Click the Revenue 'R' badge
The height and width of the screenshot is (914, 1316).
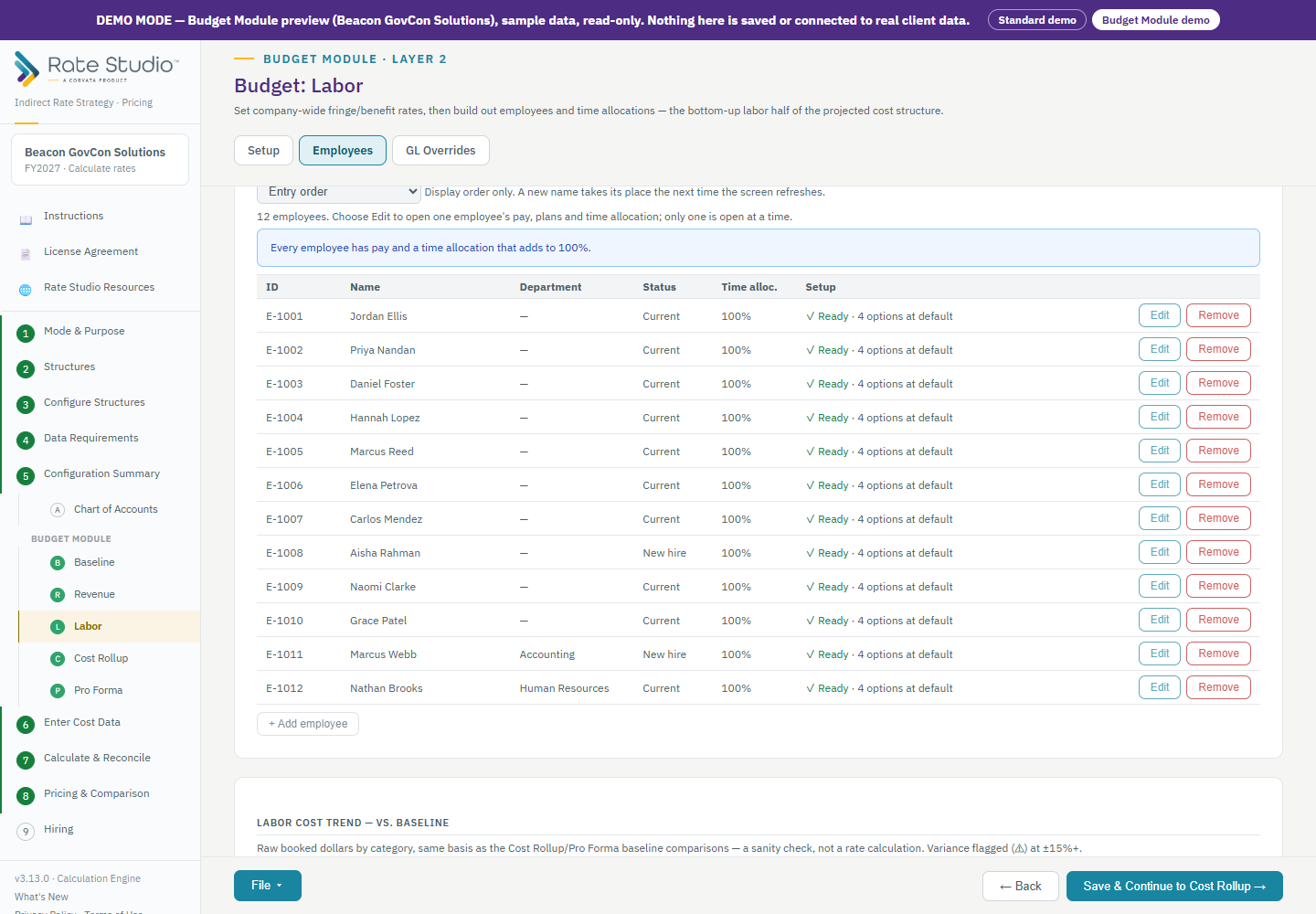pyautogui.click(x=58, y=595)
